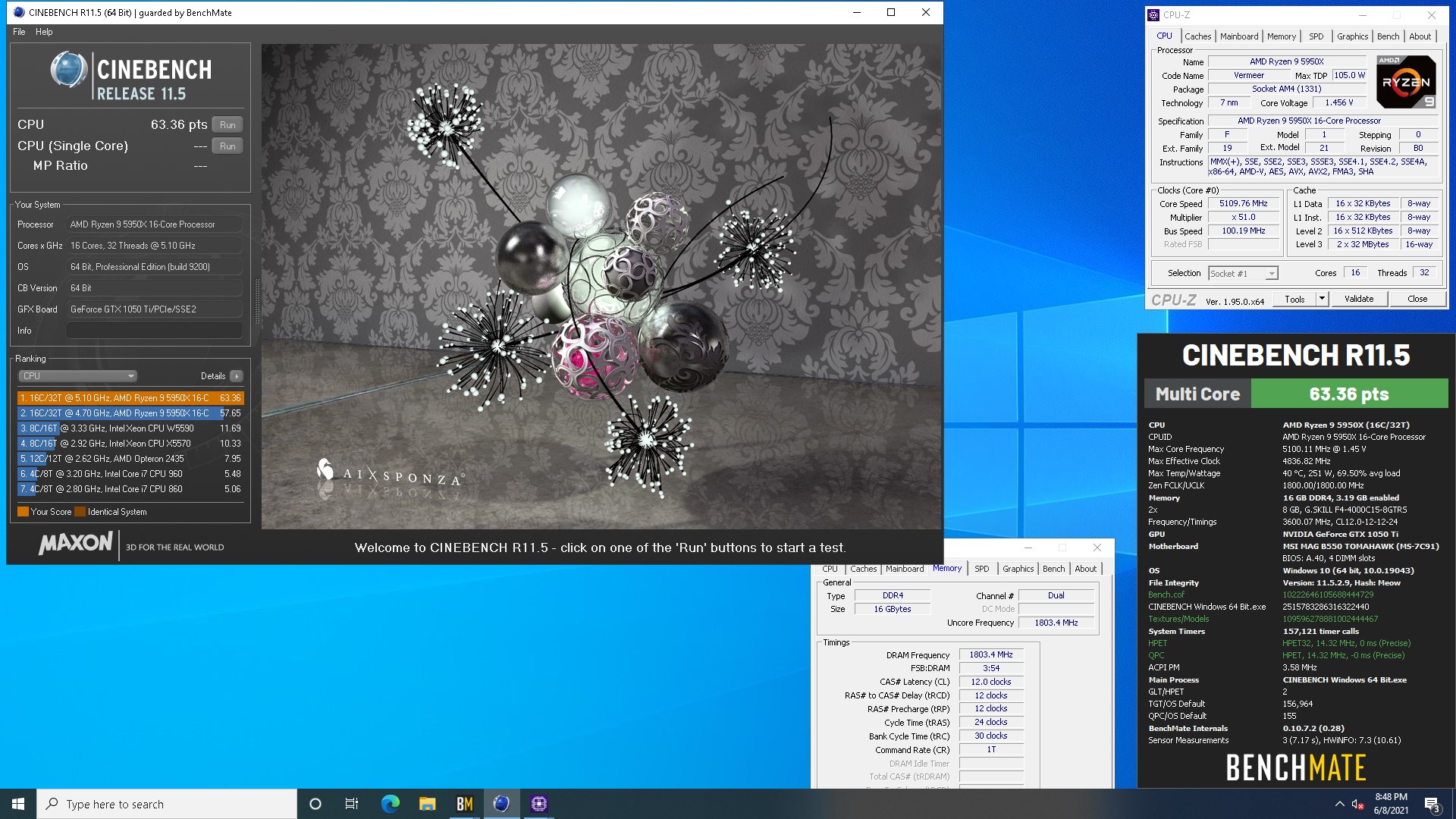Click the CPU-Z title bar icon
Image resolution: width=1456 pixels, height=819 pixels.
point(1153,14)
